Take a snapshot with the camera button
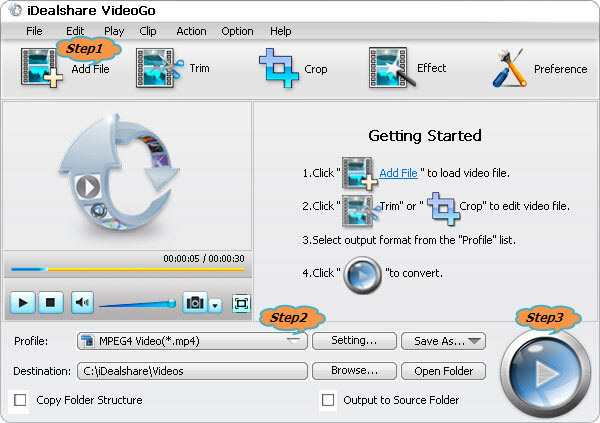Image resolution: width=600 pixels, height=423 pixels. coord(195,303)
